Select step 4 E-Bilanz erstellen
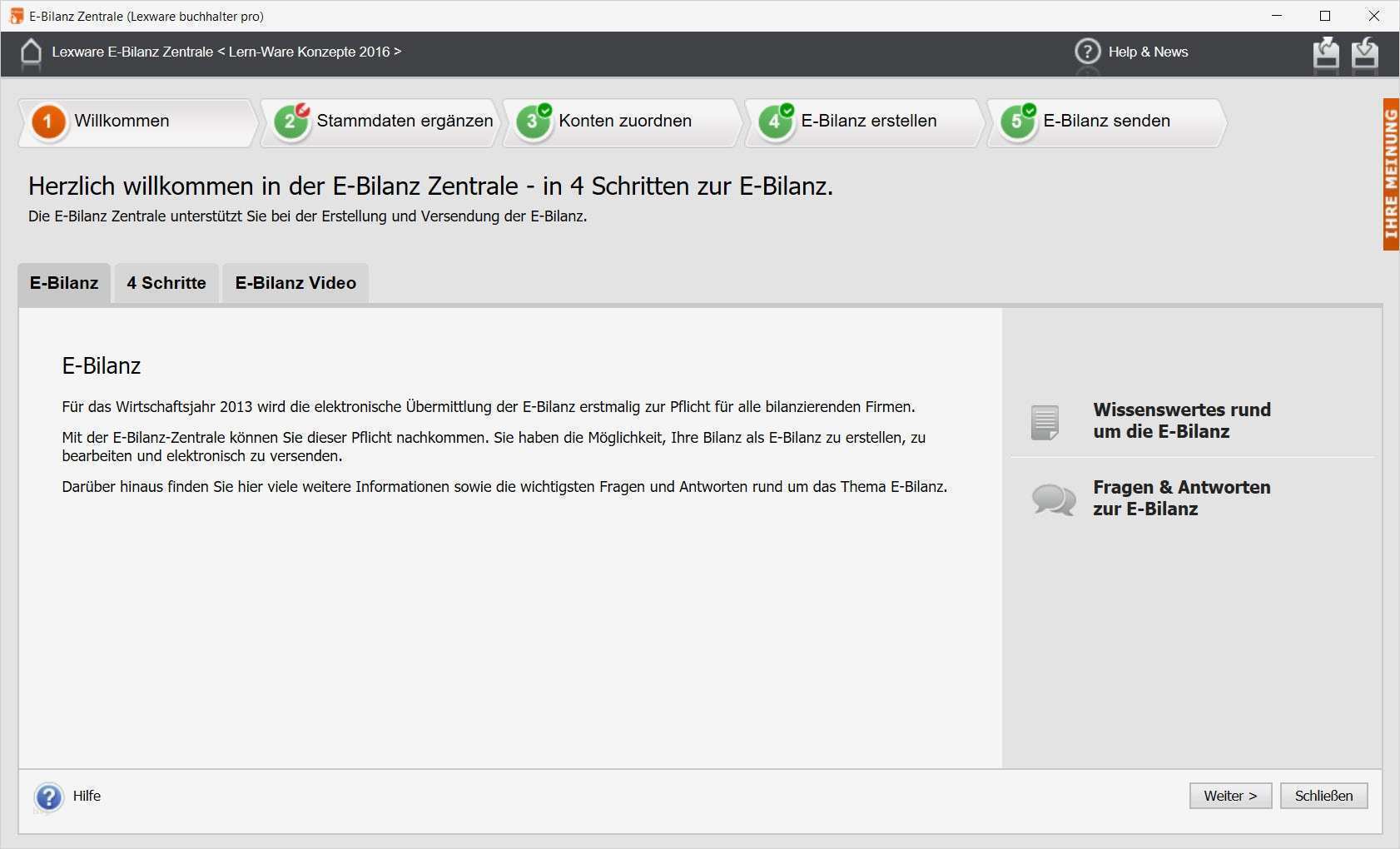The image size is (1400, 849). click(868, 121)
